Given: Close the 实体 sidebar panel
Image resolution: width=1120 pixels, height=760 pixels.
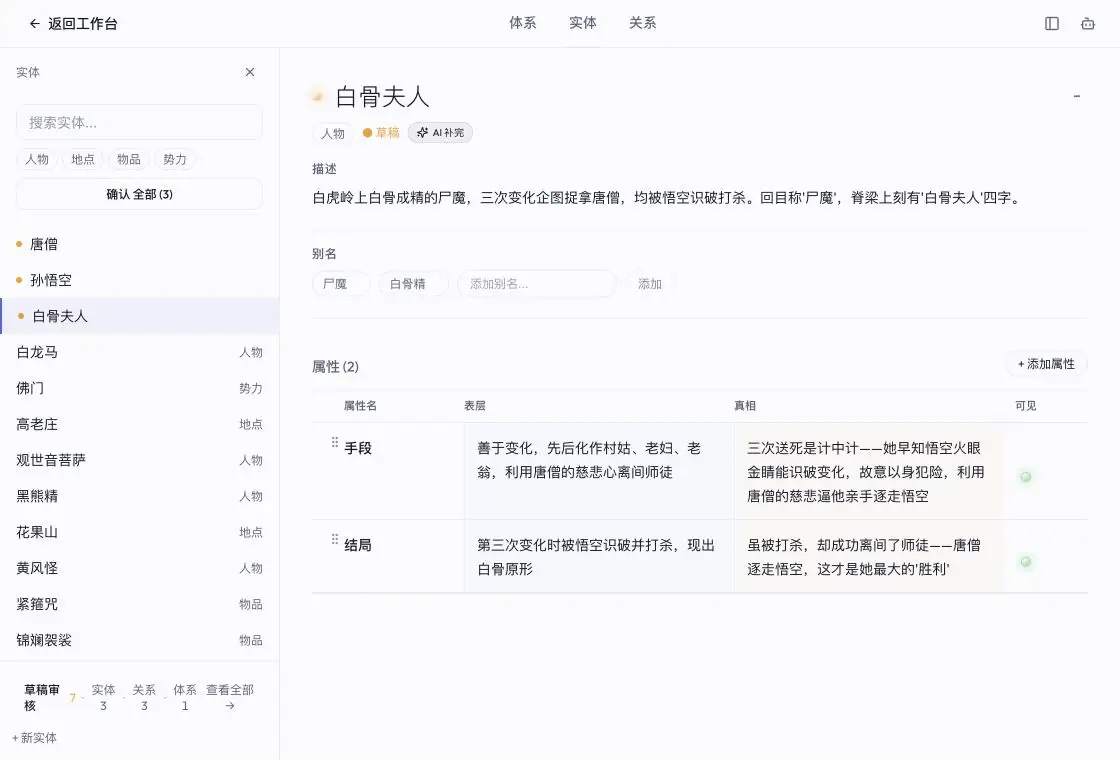Looking at the screenshot, I should tap(249, 72).
